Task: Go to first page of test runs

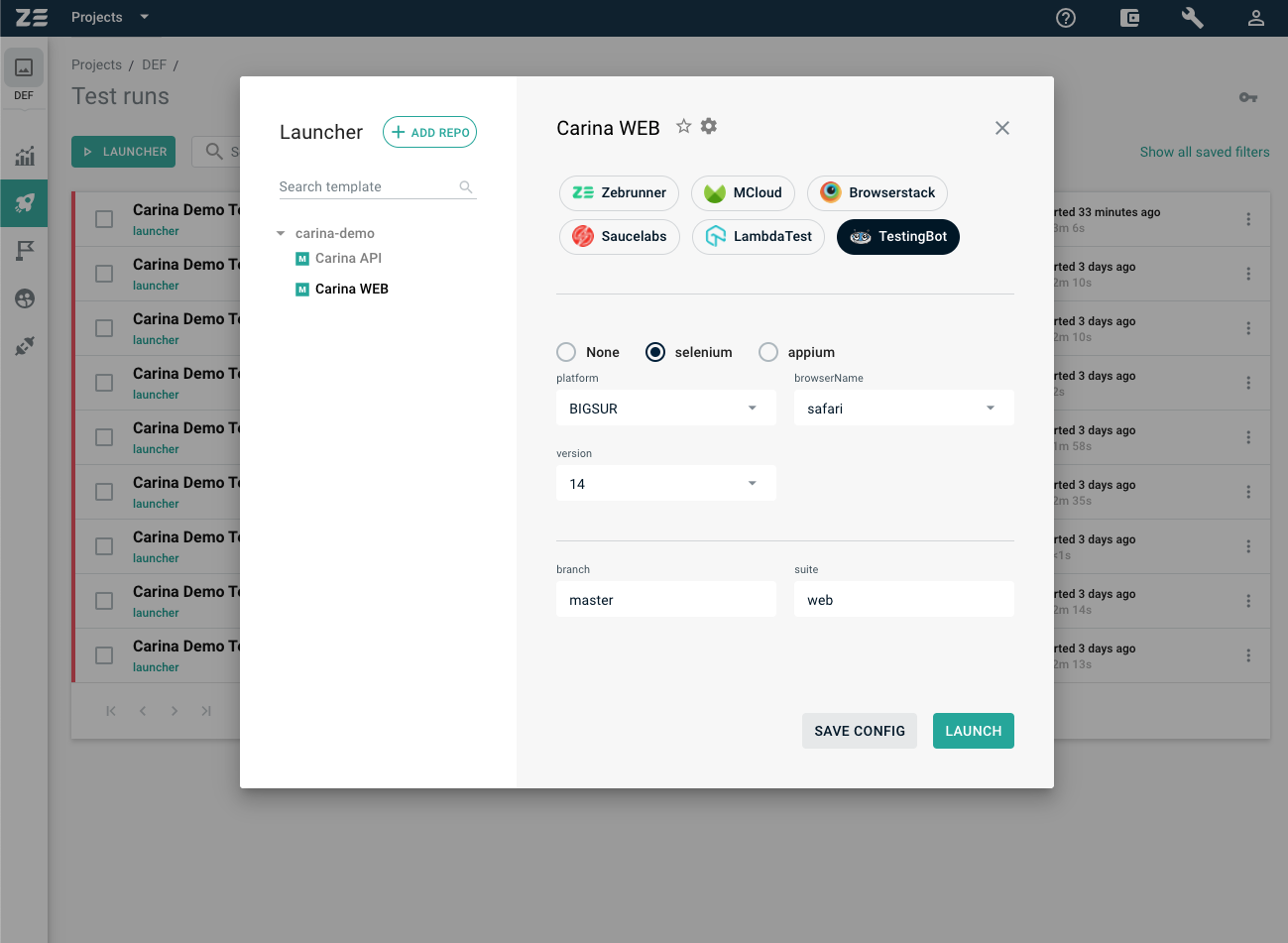Action: tap(111, 711)
